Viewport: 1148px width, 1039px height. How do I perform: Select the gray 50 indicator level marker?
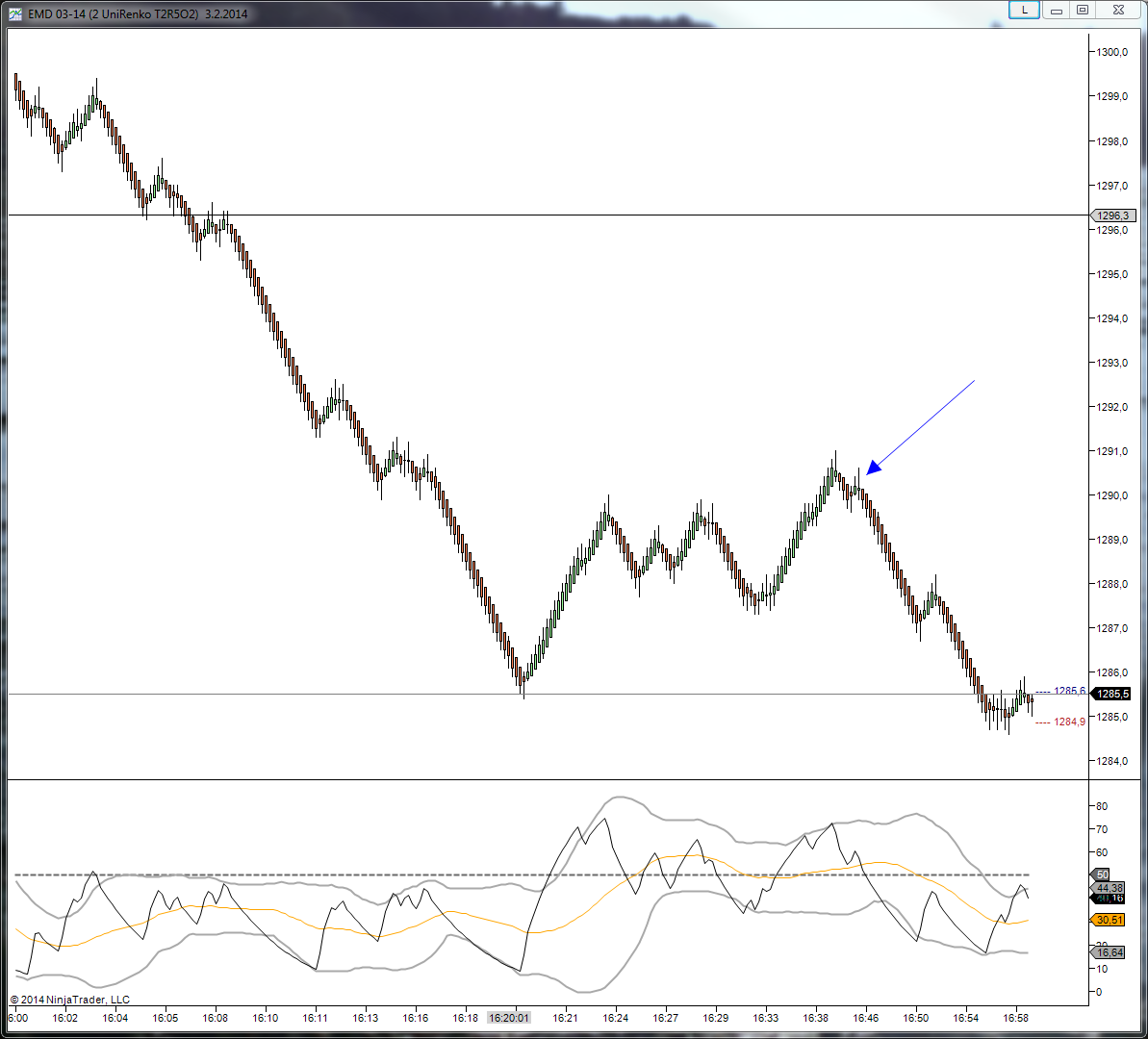click(x=1101, y=874)
